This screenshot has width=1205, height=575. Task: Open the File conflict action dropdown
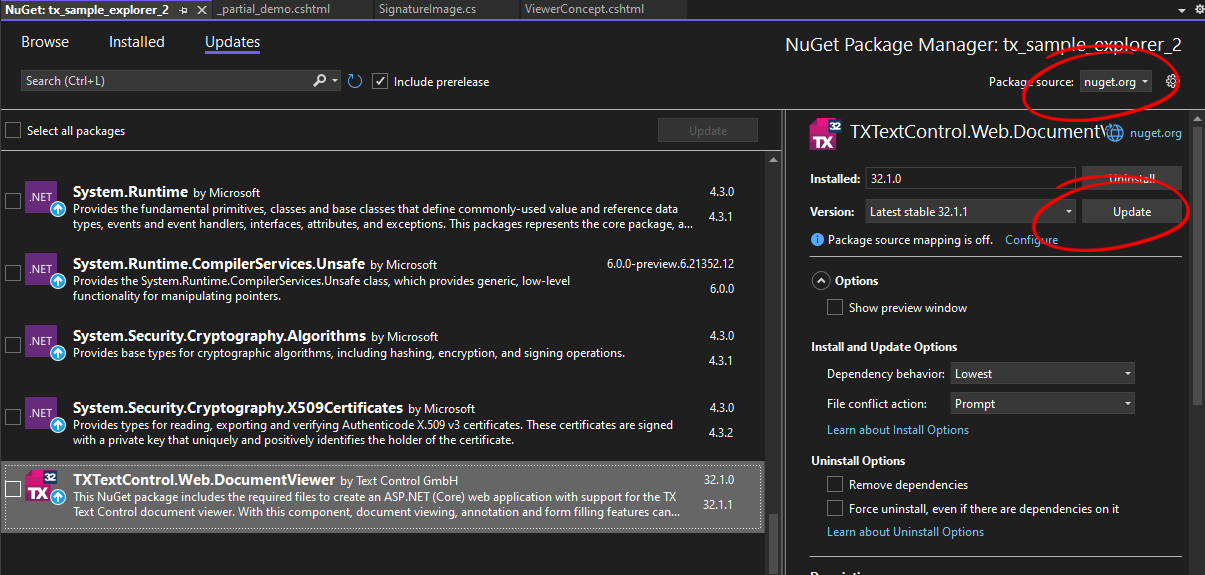point(1042,404)
